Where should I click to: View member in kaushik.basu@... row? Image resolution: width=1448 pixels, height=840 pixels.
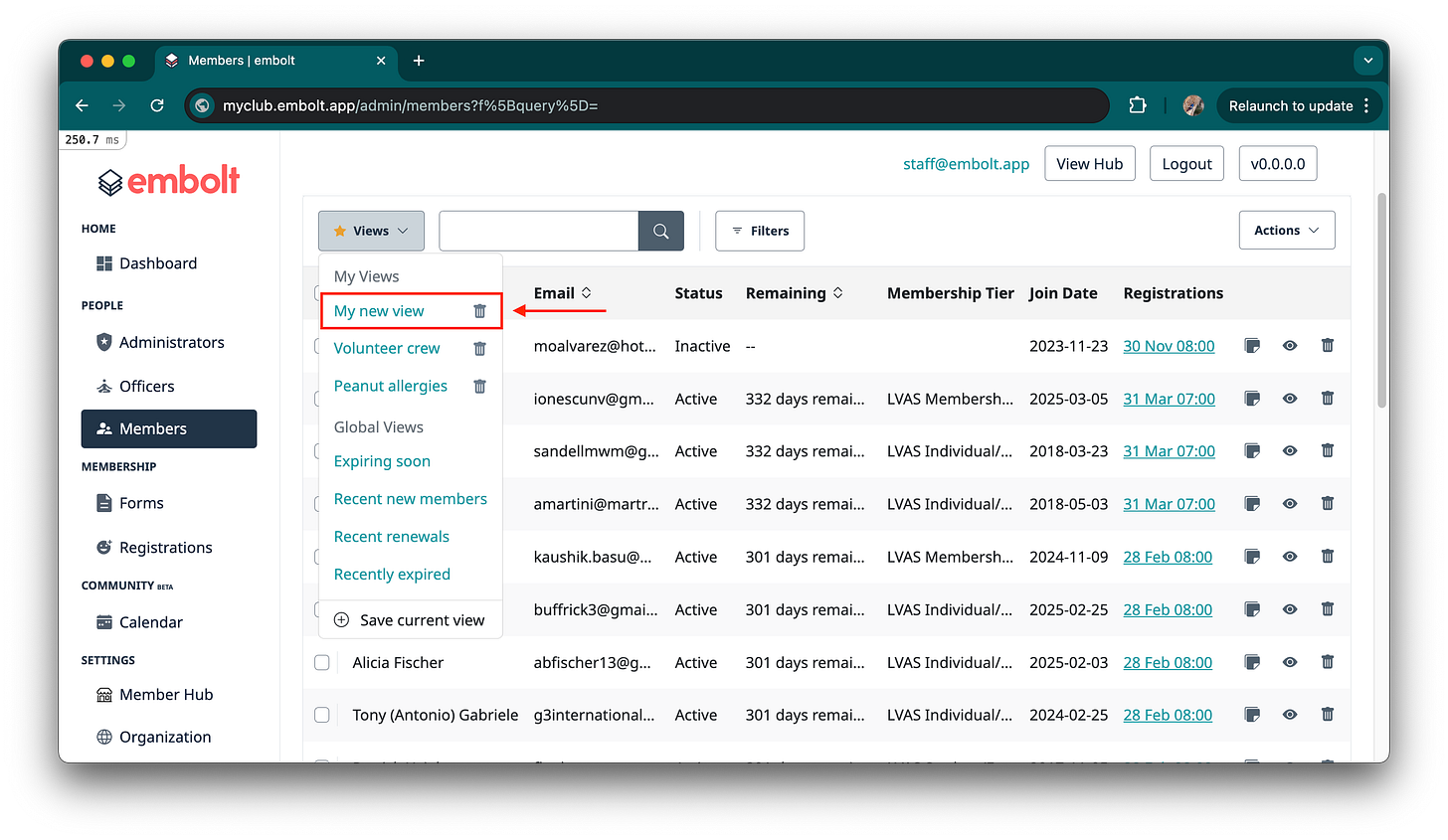tap(1290, 557)
